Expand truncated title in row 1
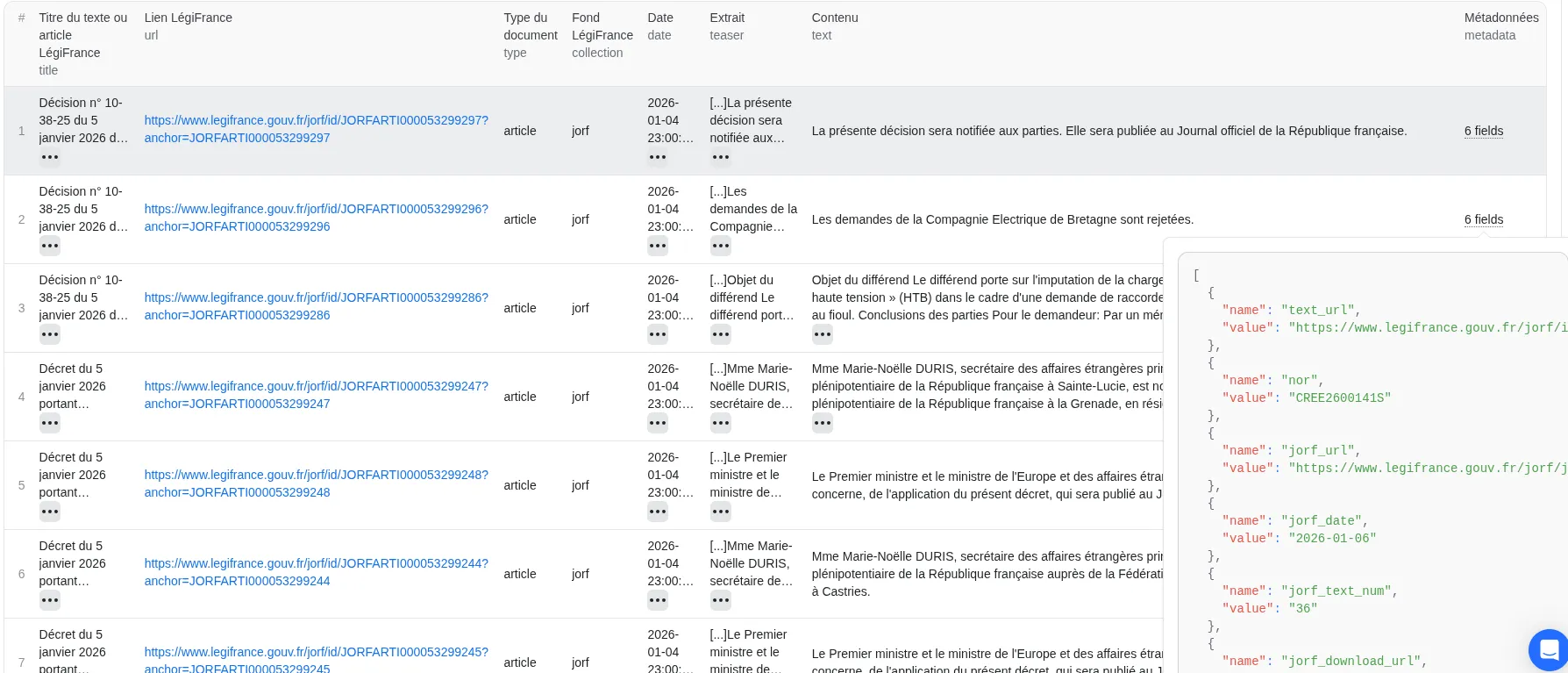 50,158
